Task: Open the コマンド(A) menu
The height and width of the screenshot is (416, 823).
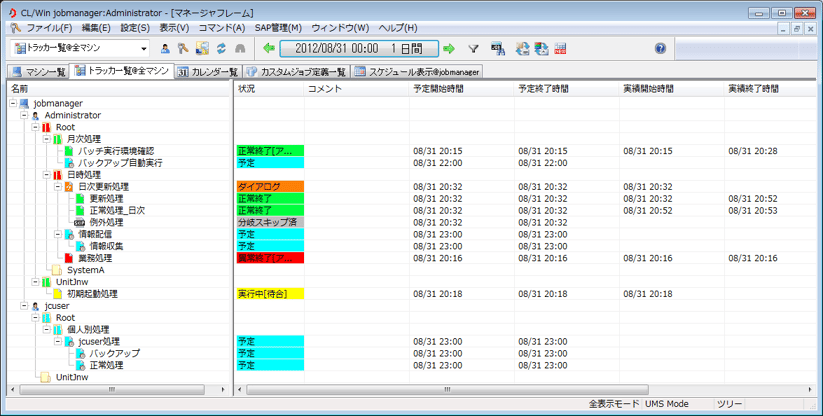Action: [221, 28]
